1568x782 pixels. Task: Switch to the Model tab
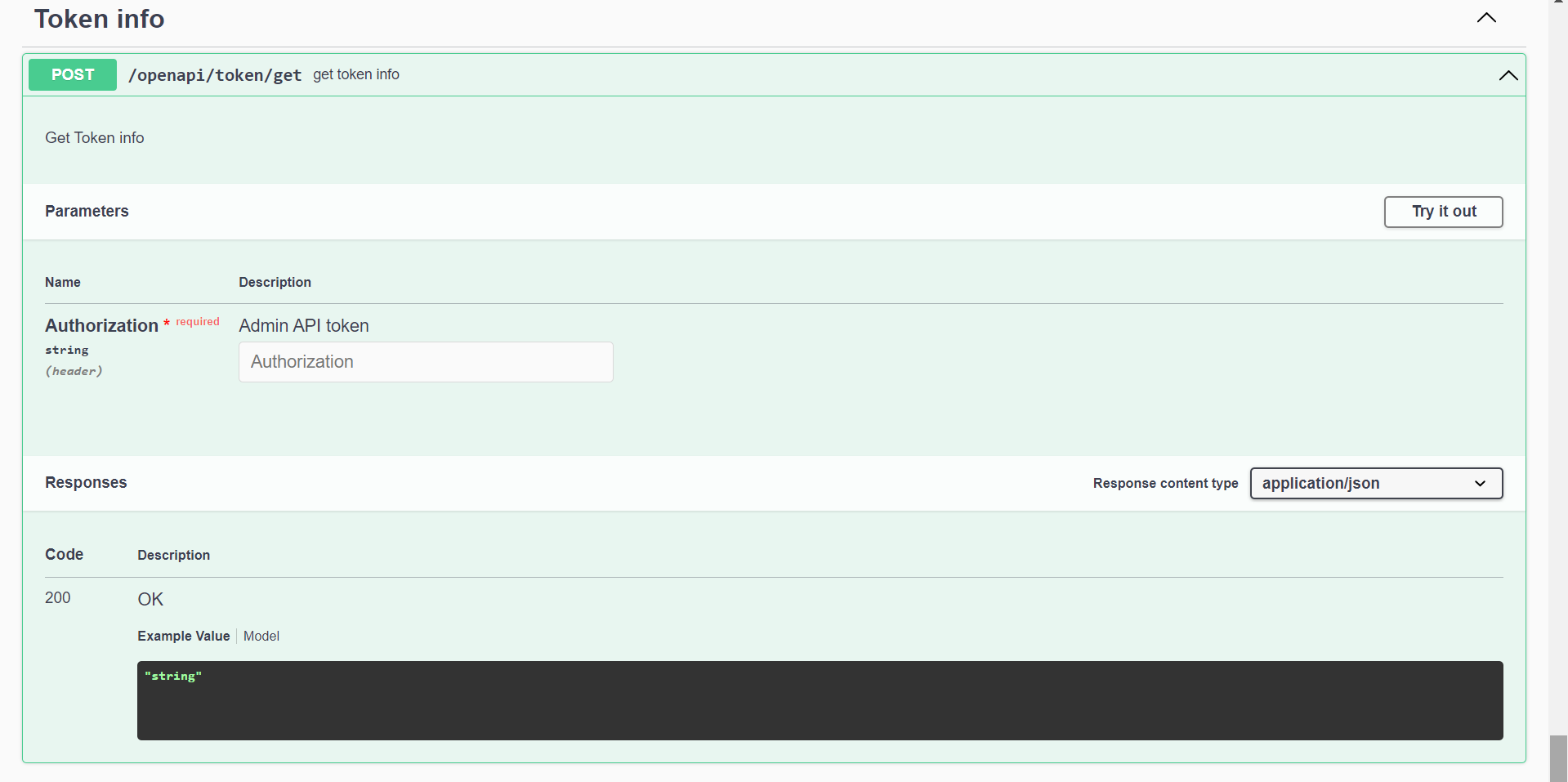[x=261, y=636]
